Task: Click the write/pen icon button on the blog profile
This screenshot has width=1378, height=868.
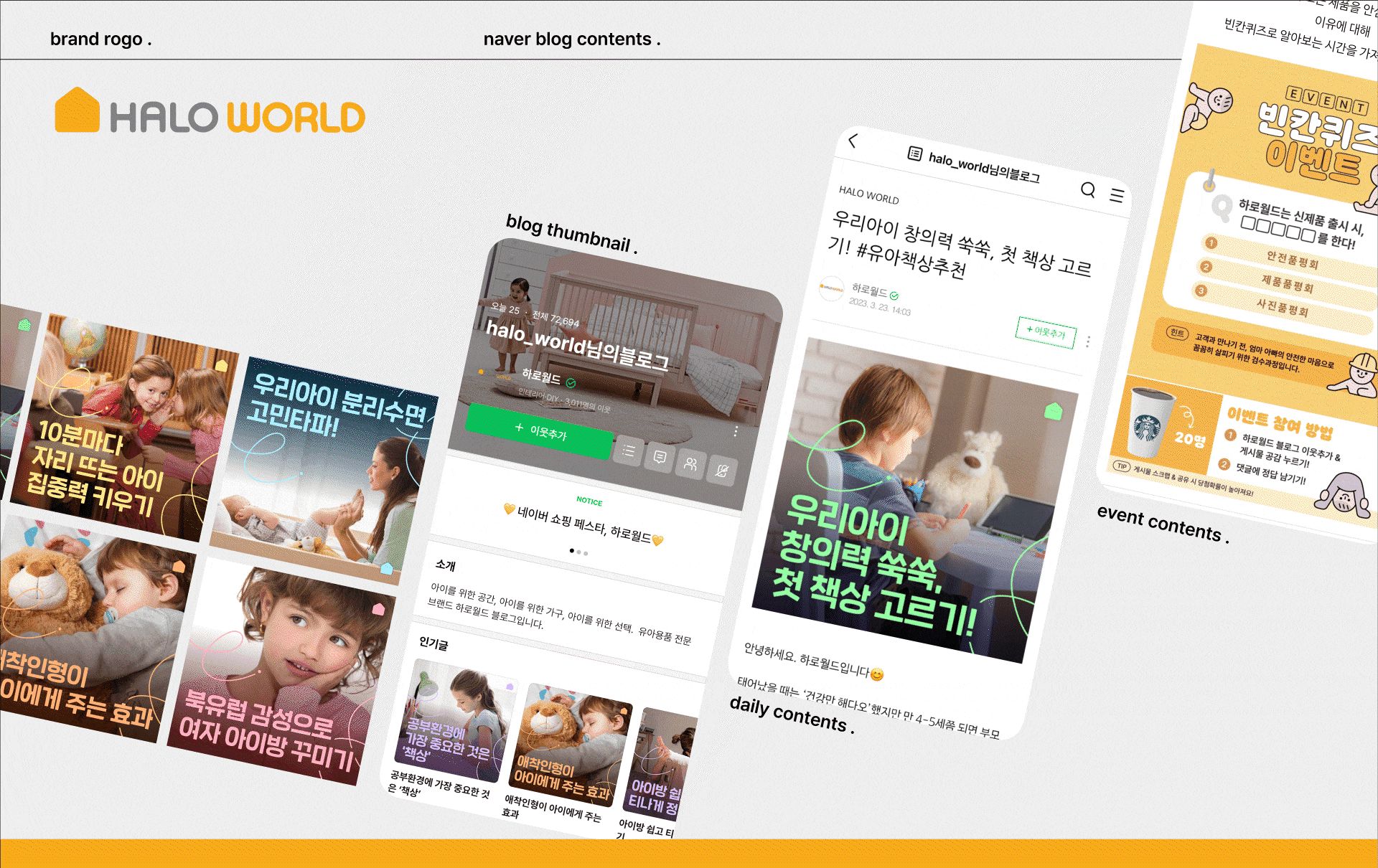Action: tap(722, 471)
